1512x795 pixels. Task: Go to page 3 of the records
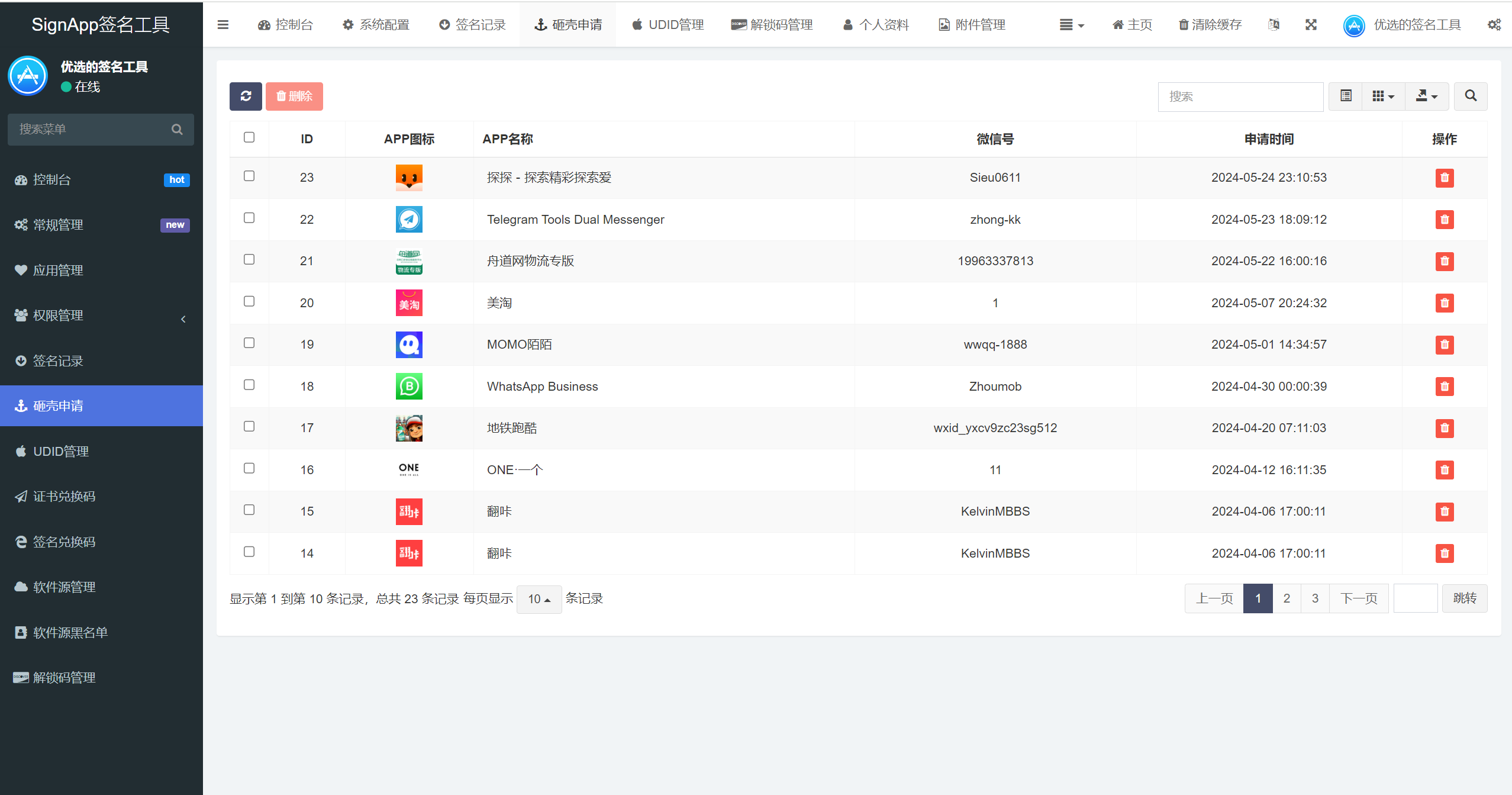click(x=1315, y=598)
